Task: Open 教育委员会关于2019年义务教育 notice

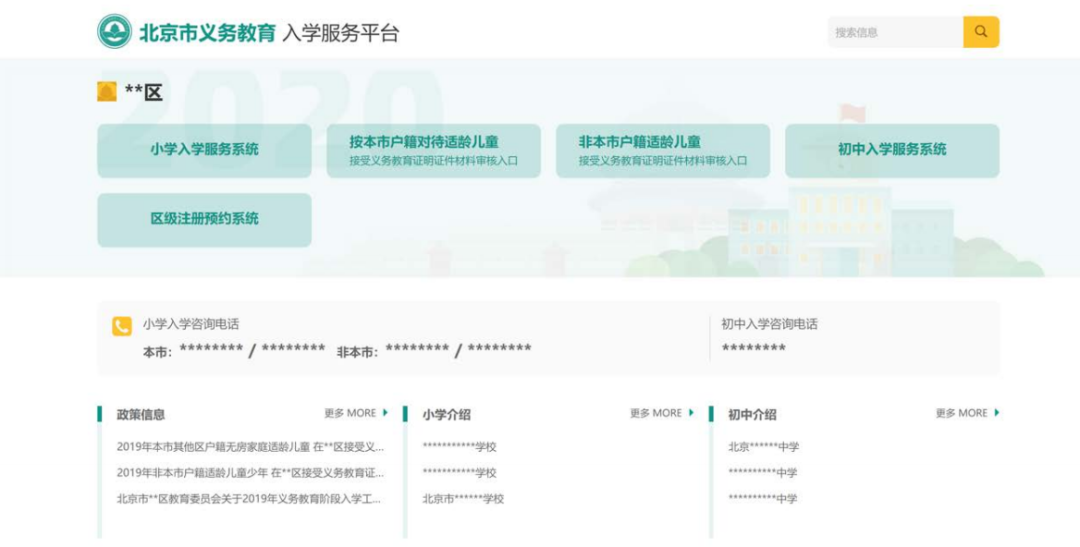Action: pyautogui.click(x=249, y=499)
